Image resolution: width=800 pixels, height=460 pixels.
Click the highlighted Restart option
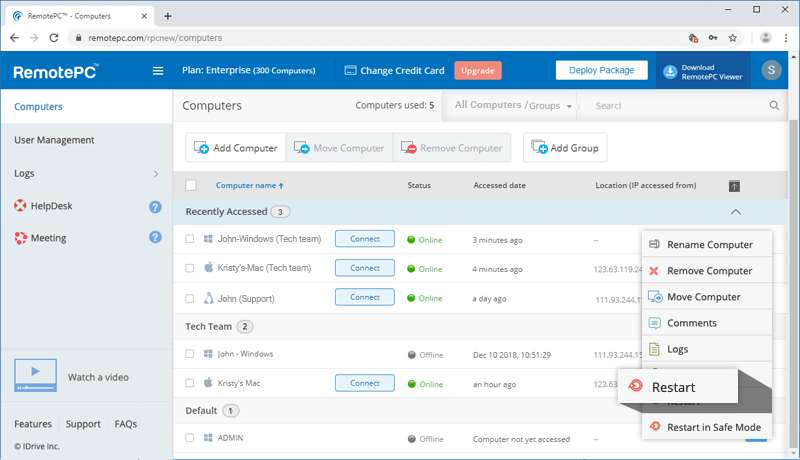point(678,387)
